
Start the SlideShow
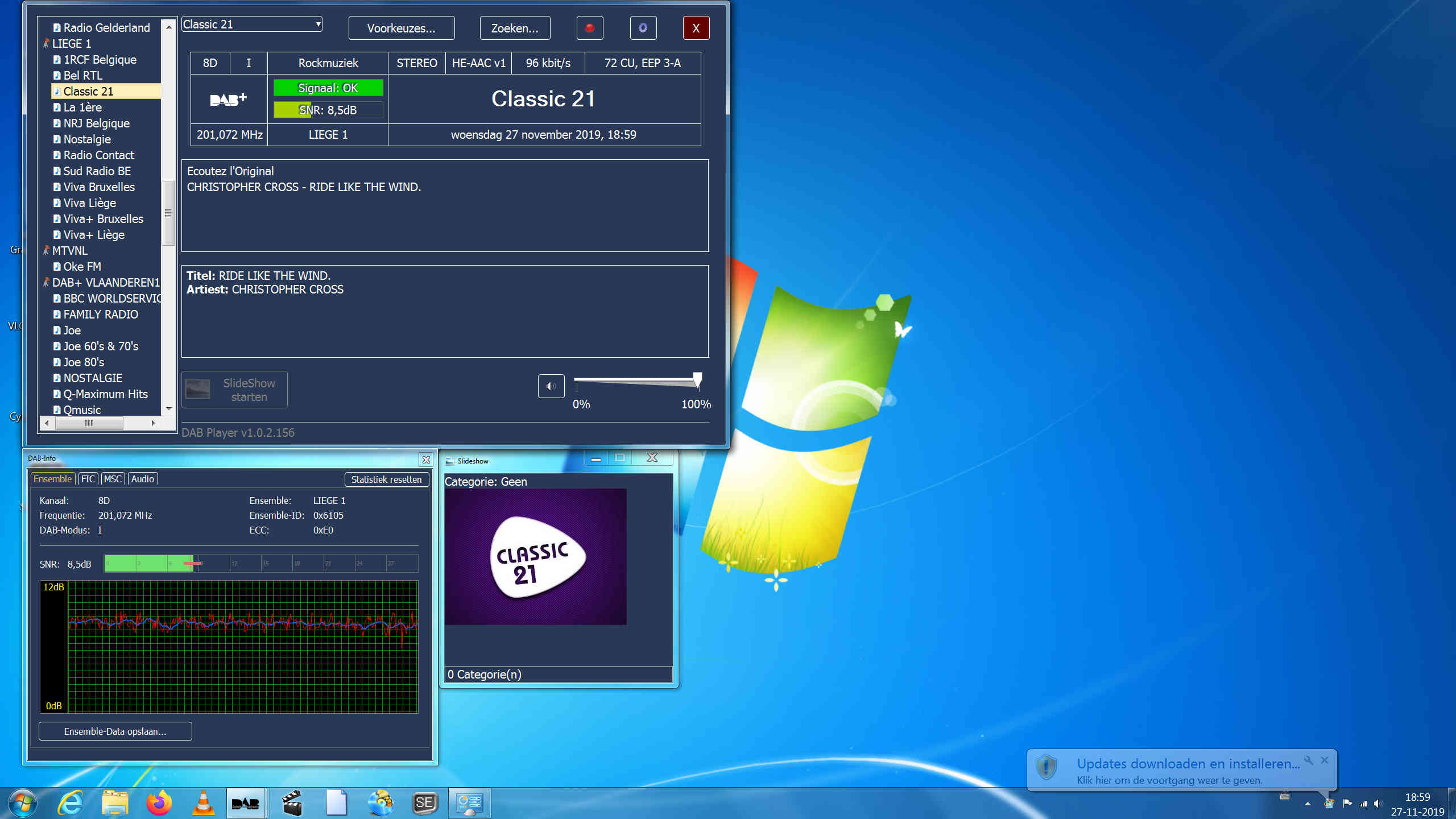click(x=234, y=390)
